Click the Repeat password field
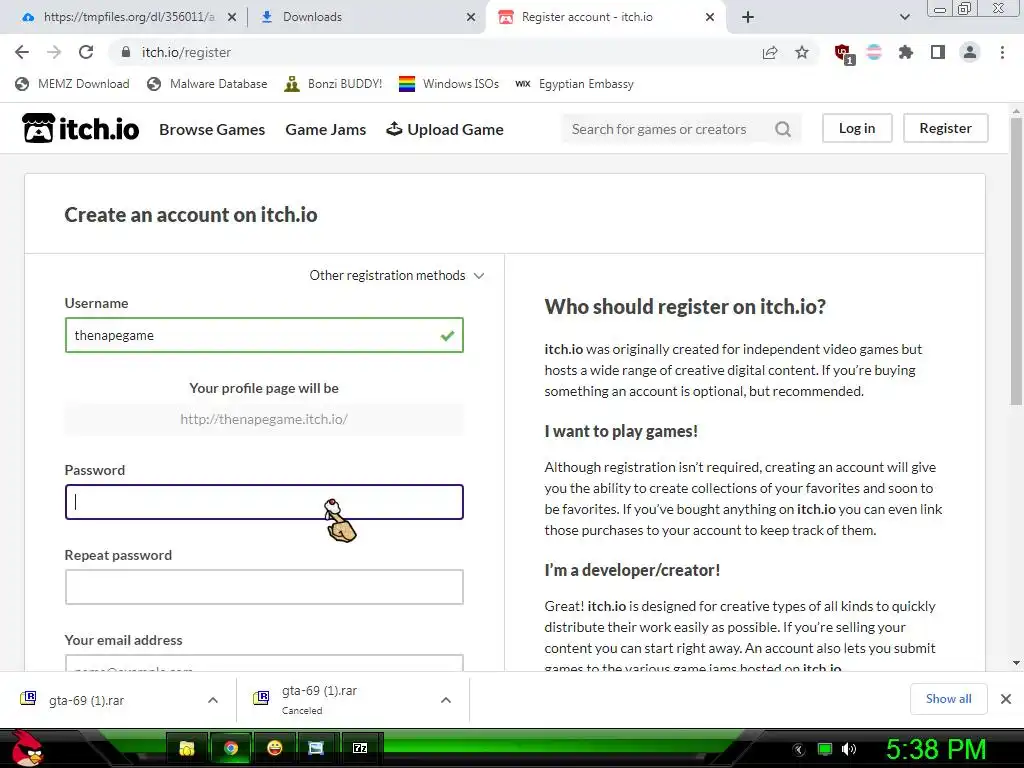Screen dimensions: 1024x768 264,587
